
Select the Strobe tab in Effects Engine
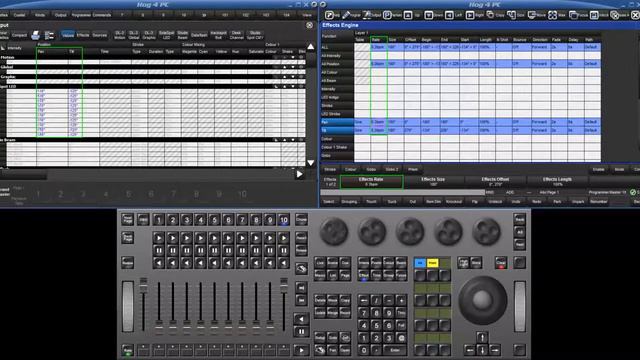click(330, 169)
